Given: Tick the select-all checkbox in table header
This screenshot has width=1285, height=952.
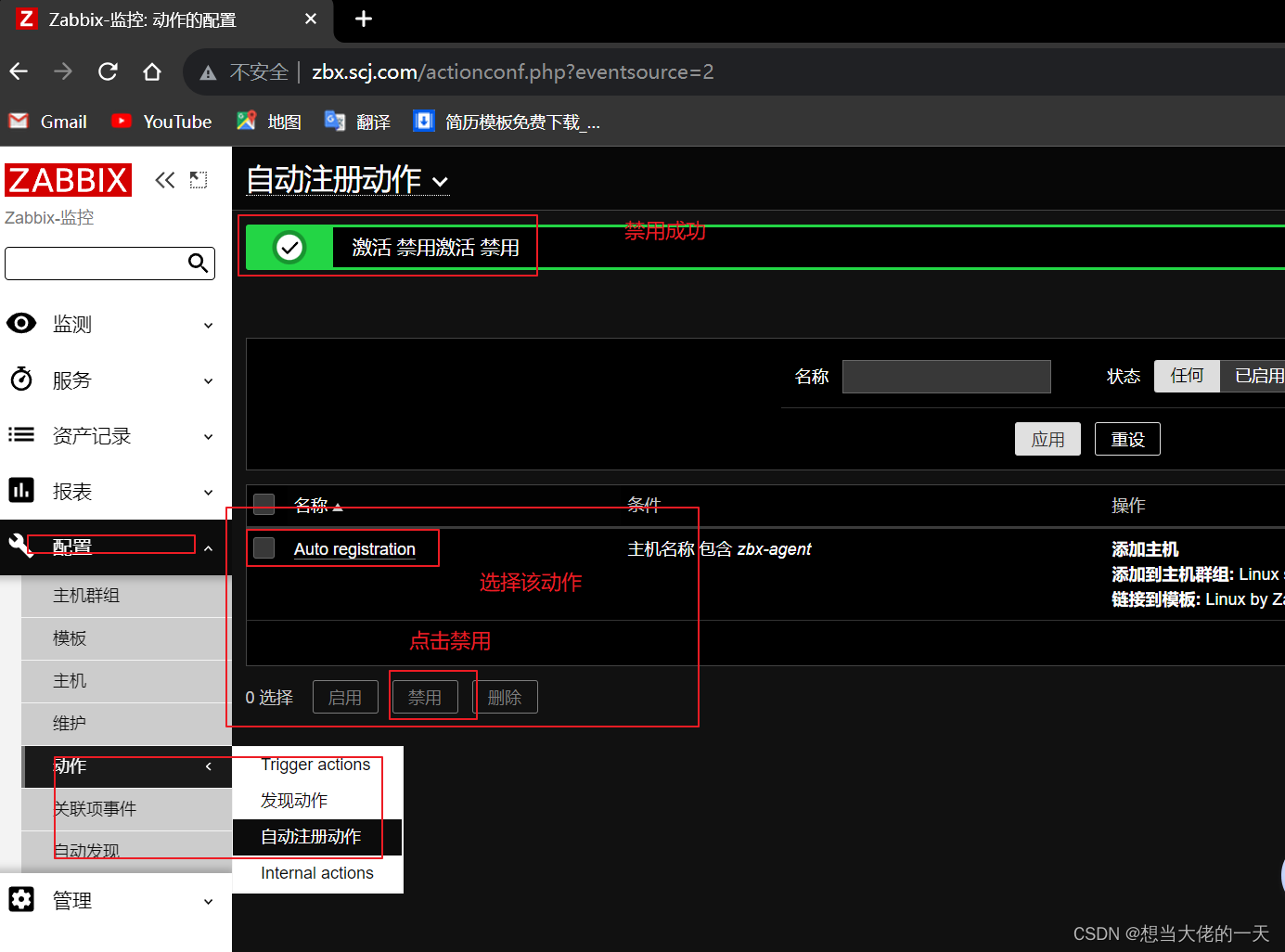Looking at the screenshot, I should pyautogui.click(x=264, y=504).
